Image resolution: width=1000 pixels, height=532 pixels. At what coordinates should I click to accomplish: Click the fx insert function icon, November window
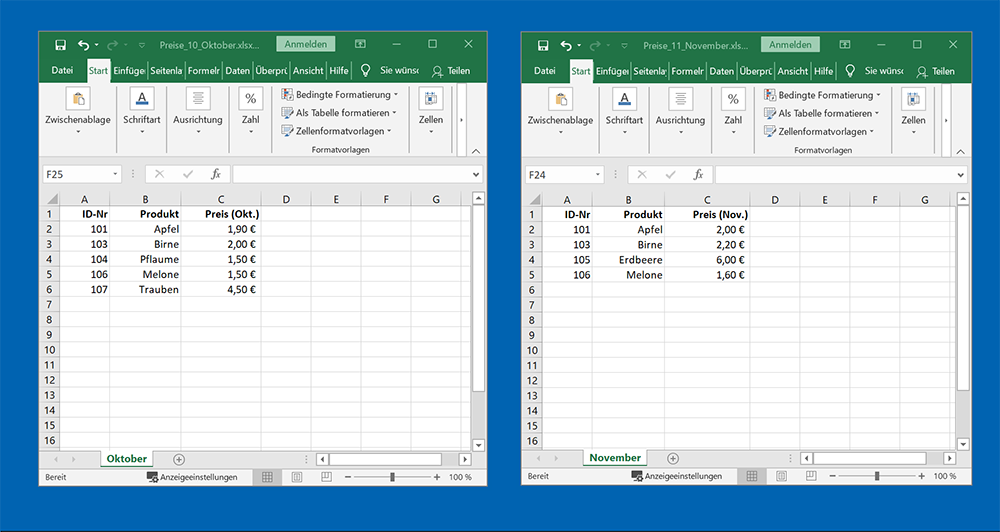coord(699,175)
